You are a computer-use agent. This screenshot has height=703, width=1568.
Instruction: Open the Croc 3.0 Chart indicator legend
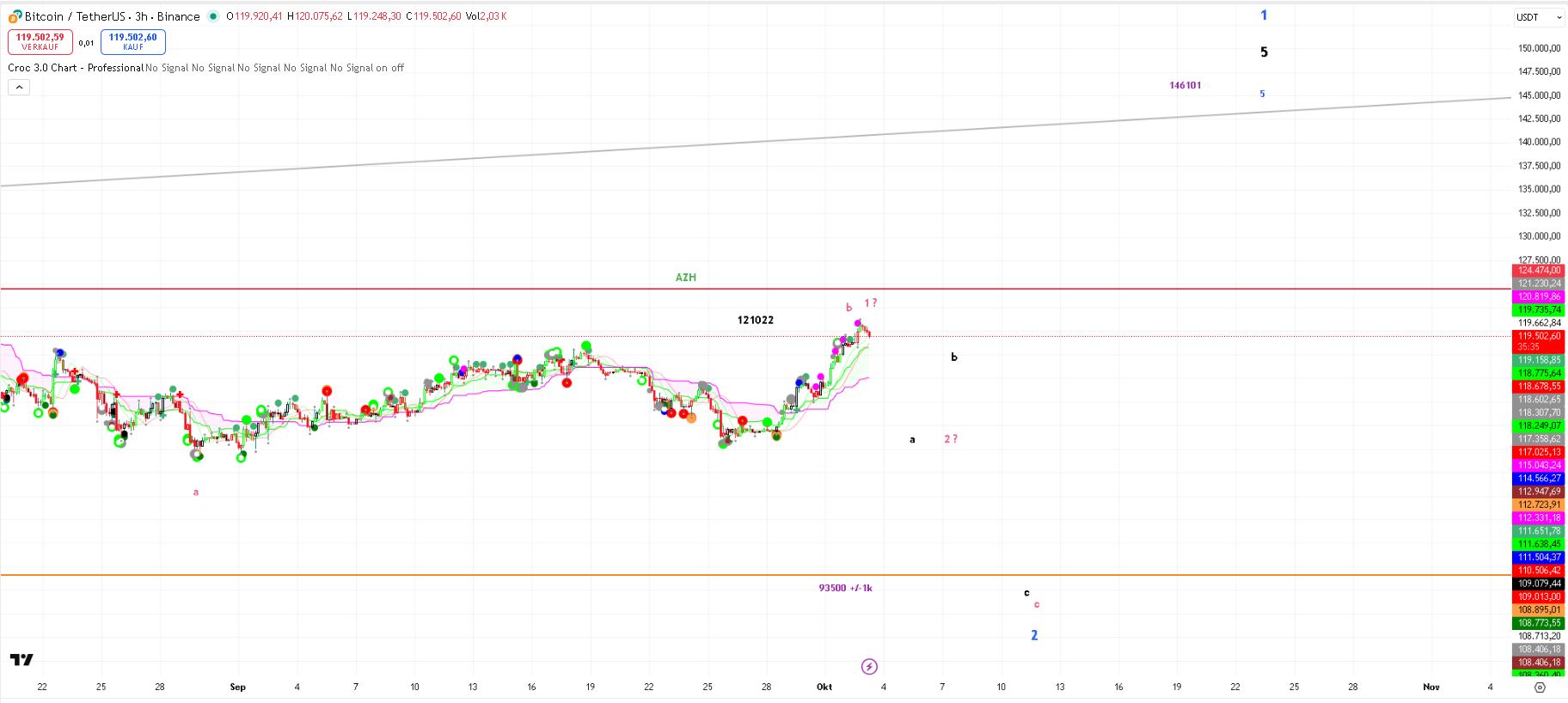[x=76, y=68]
